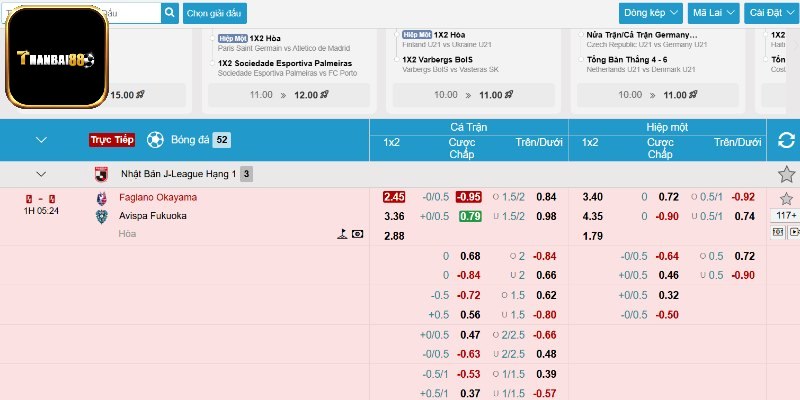The height and width of the screenshot is (400, 800).
Task: Select first half 1x2 odds 4.35
Action: [x=592, y=216]
